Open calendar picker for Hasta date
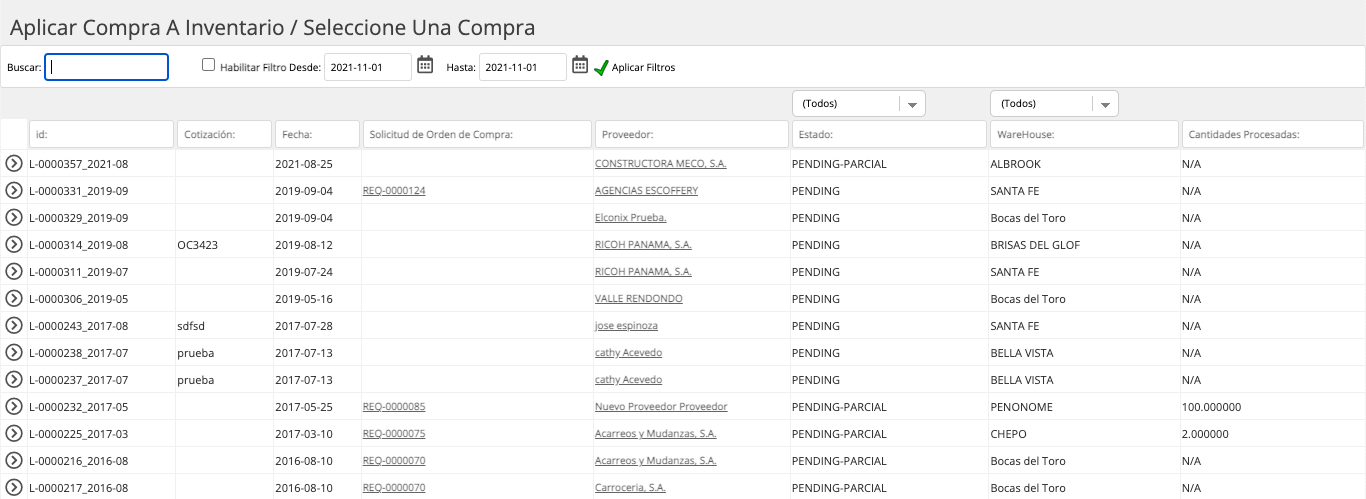1366x499 pixels. 580,65
